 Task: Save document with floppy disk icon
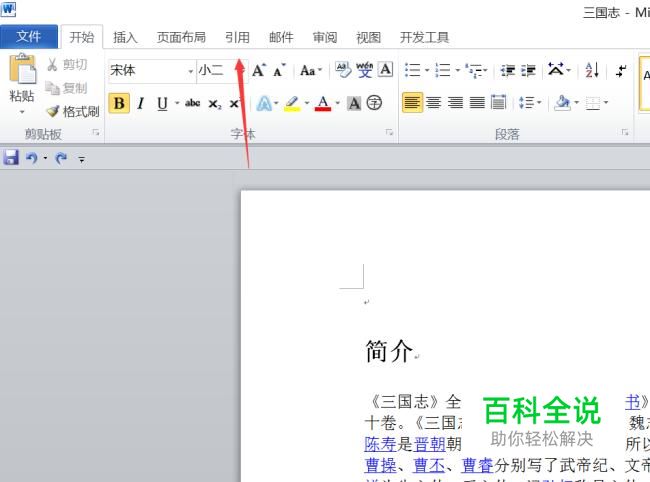tap(11, 158)
